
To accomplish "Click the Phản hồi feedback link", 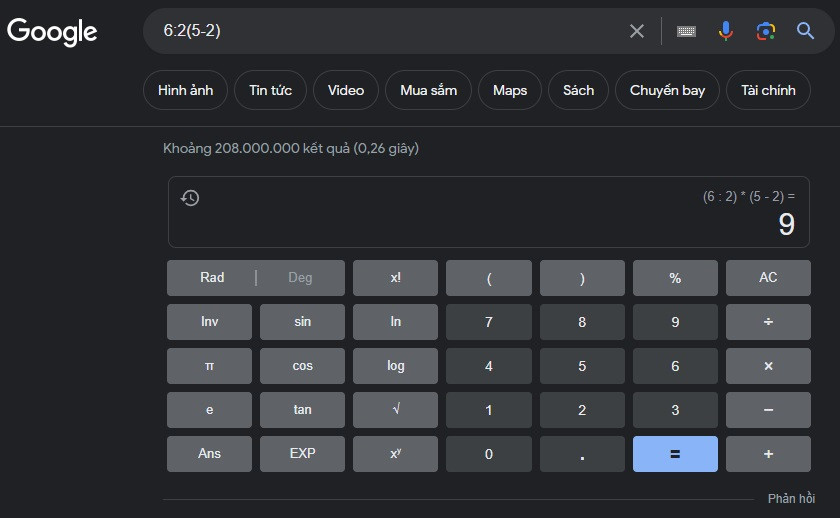I will coord(791,498).
